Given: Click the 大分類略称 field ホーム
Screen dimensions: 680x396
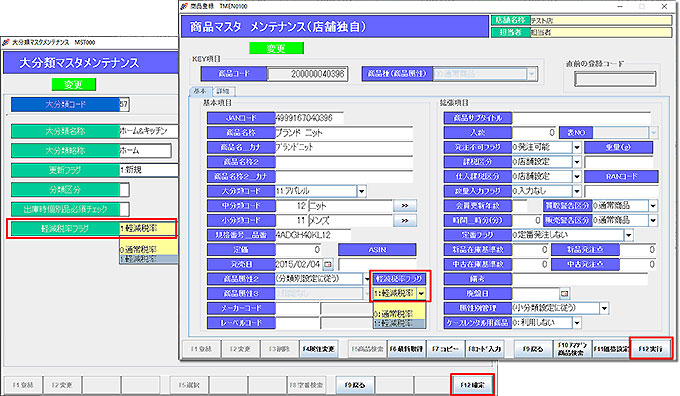Looking at the screenshot, I should (145, 151).
